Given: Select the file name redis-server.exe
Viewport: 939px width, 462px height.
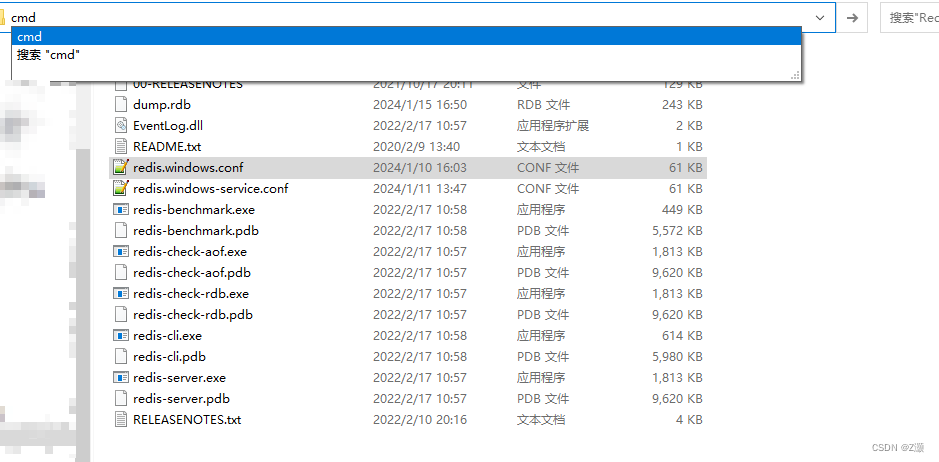Looking at the screenshot, I should [179, 378].
